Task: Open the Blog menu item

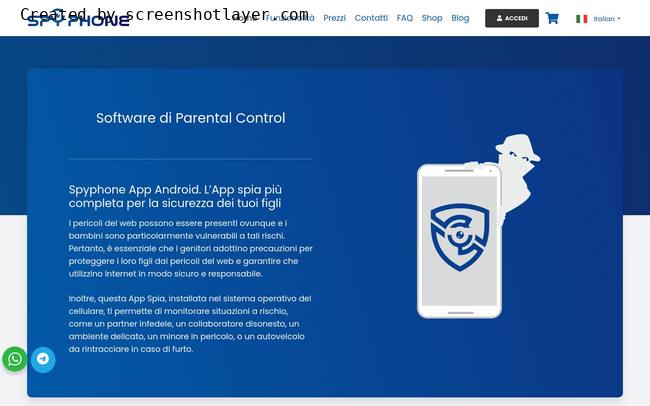Action: [x=460, y=18]
